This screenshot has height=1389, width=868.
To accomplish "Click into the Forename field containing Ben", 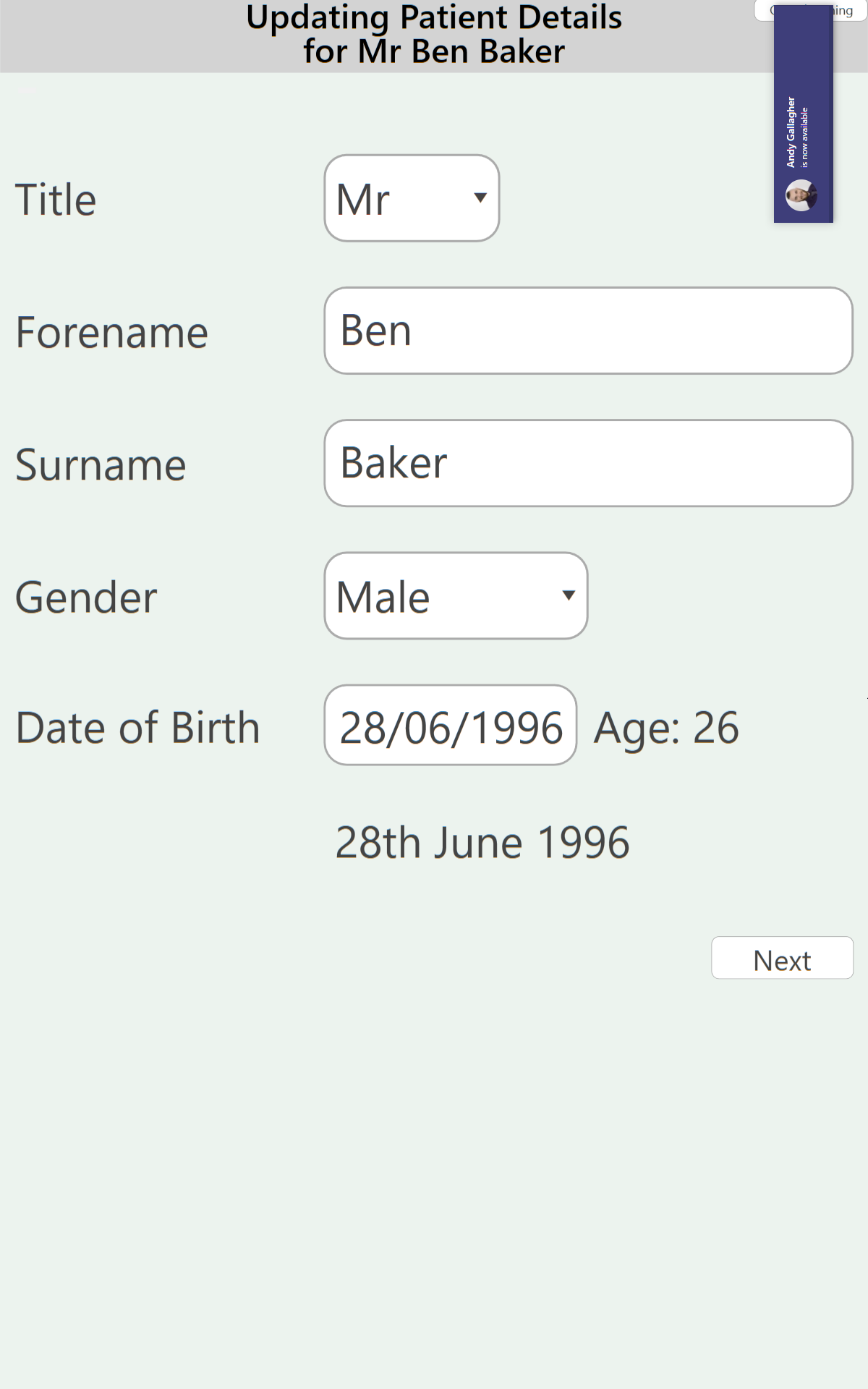I will tap(588, 331).
